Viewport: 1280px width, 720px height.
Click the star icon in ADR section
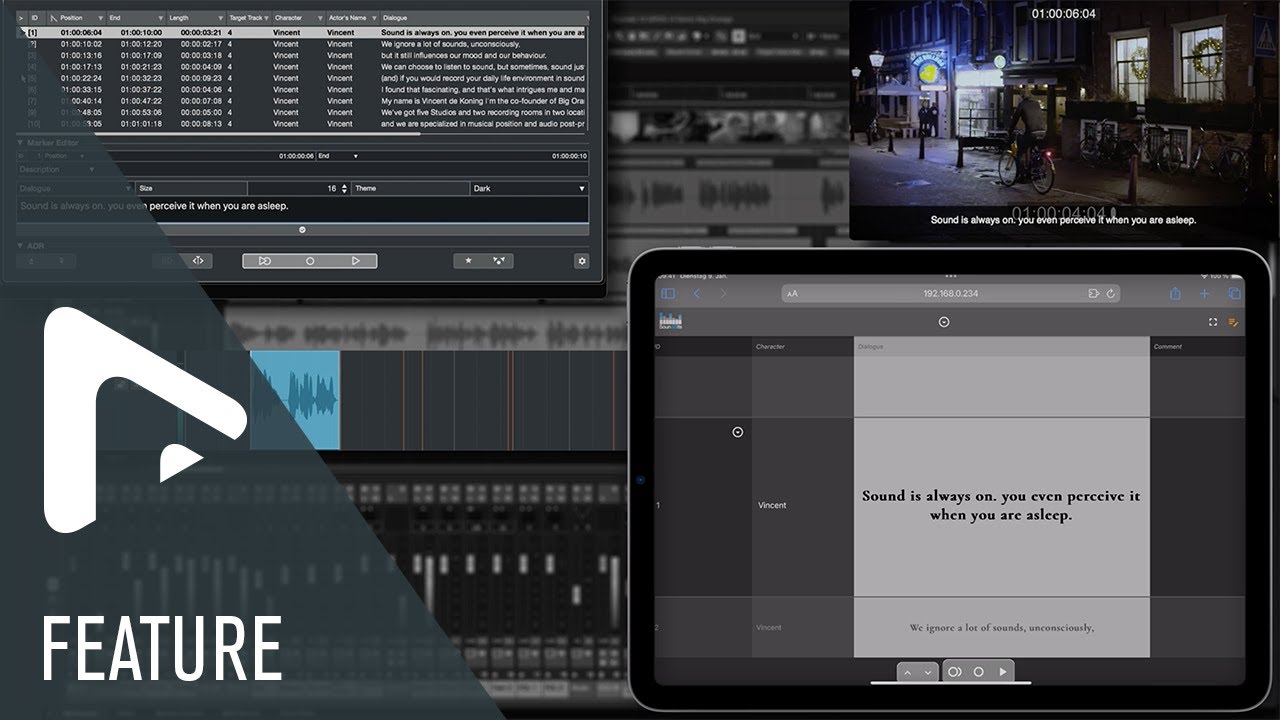[469, 261]
